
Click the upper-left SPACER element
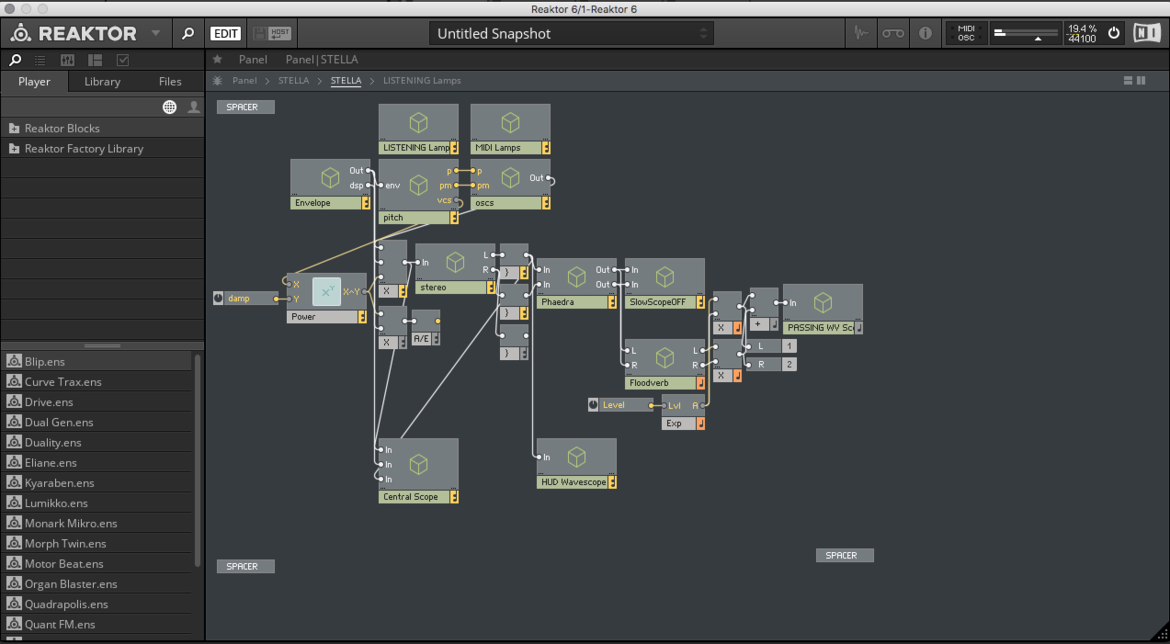245,107
